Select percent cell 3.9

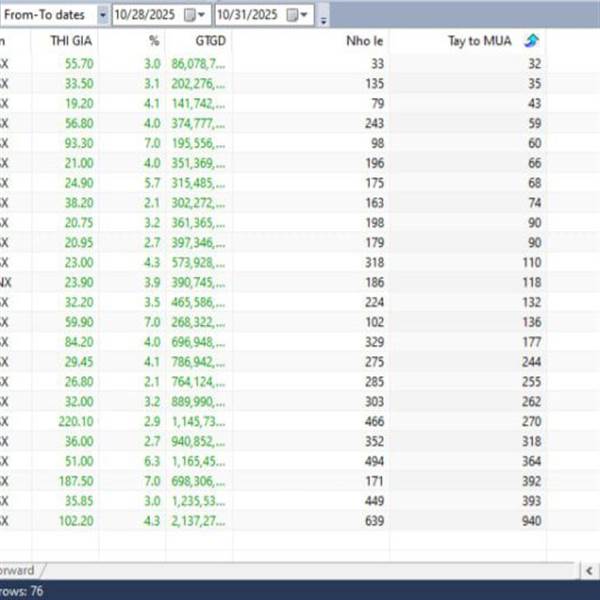(152, 283)
